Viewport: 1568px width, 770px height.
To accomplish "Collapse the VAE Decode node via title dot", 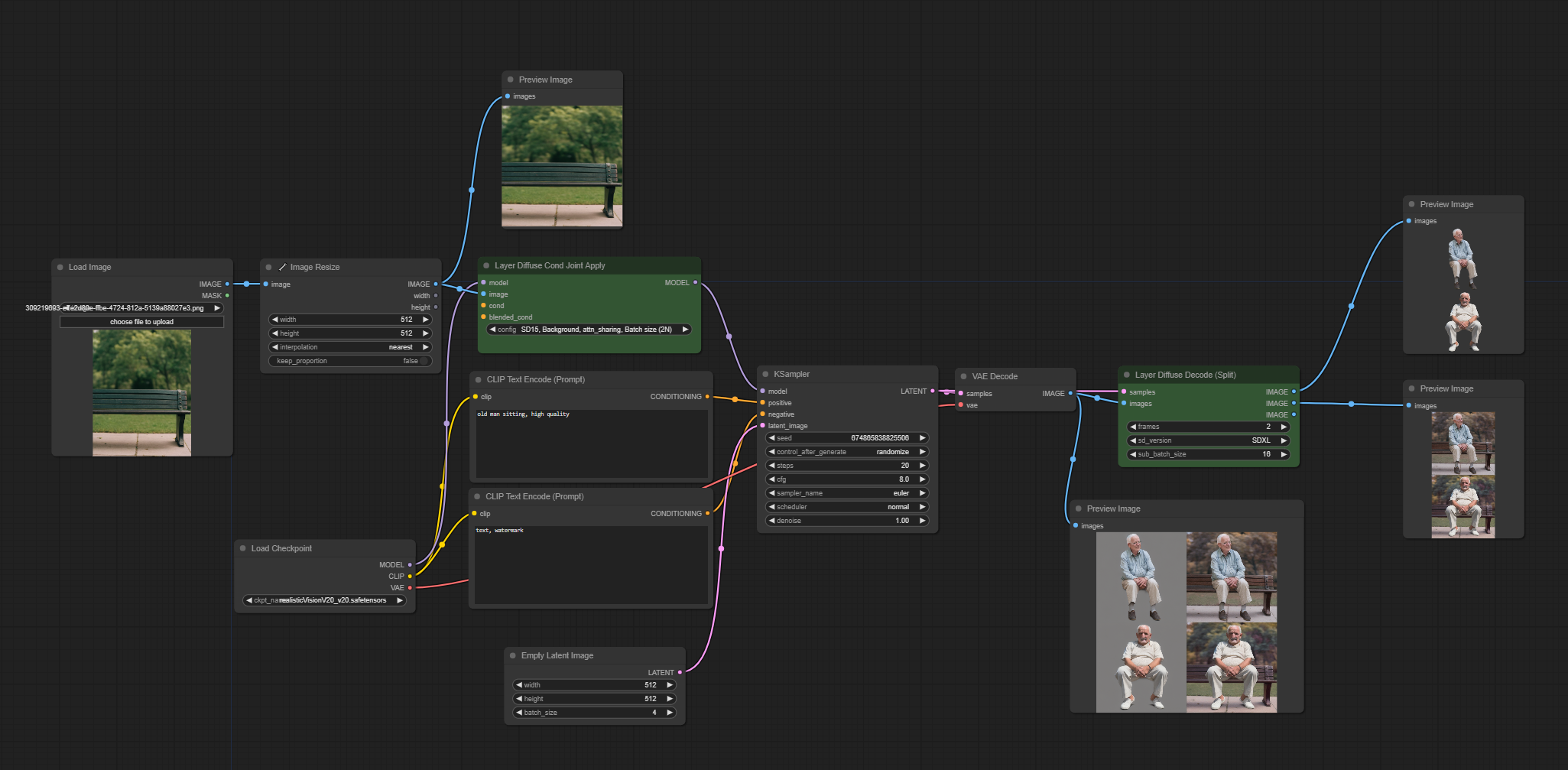I will (963, 377).
